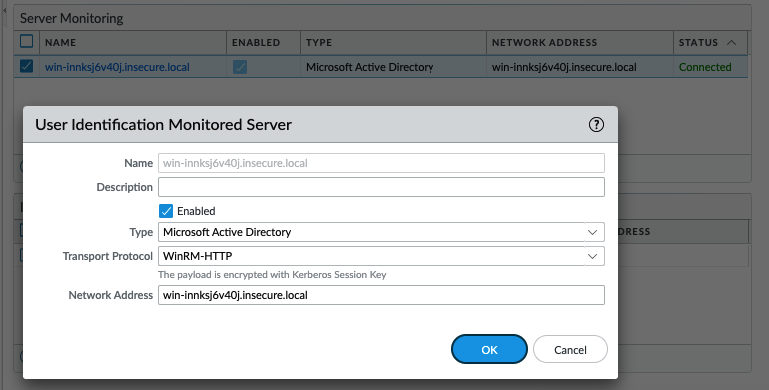The height and width of the screenshot is (390, 769).
Task: Toggle the header select-all checkbox
Action: tap(26, 41)
